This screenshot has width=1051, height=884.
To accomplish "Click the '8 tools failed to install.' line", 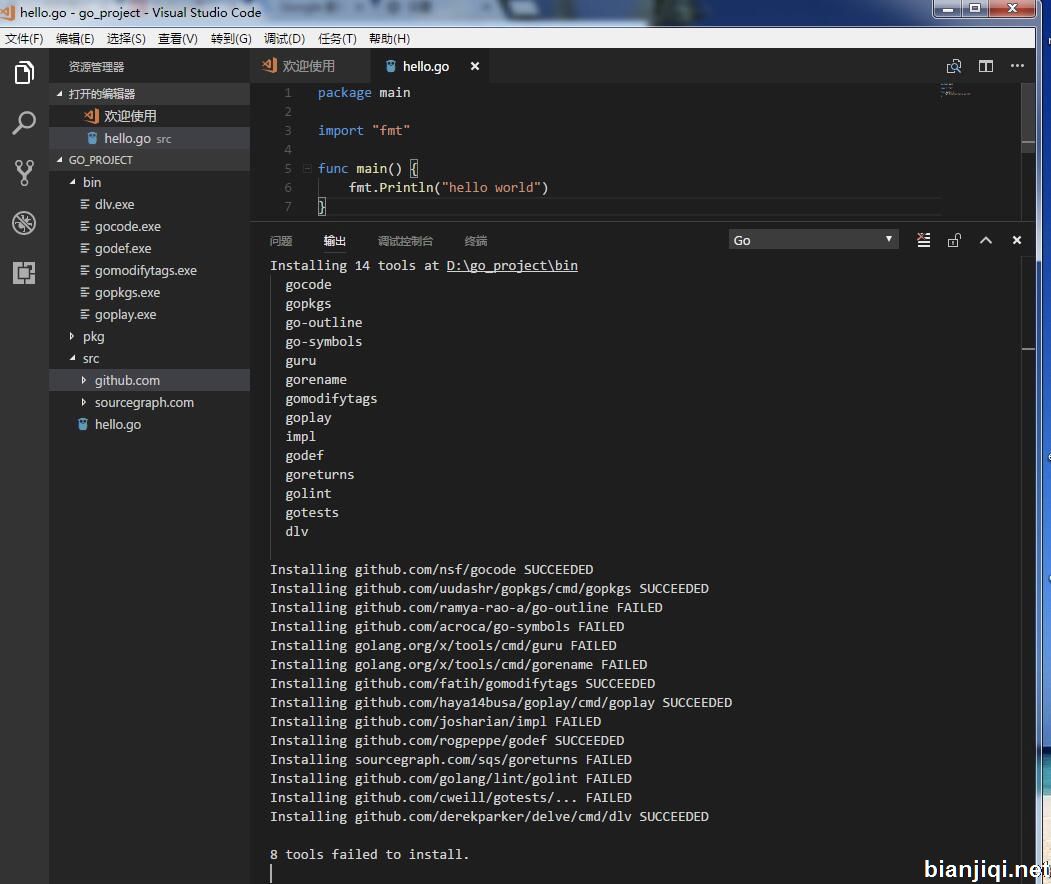I will (369, 854).
